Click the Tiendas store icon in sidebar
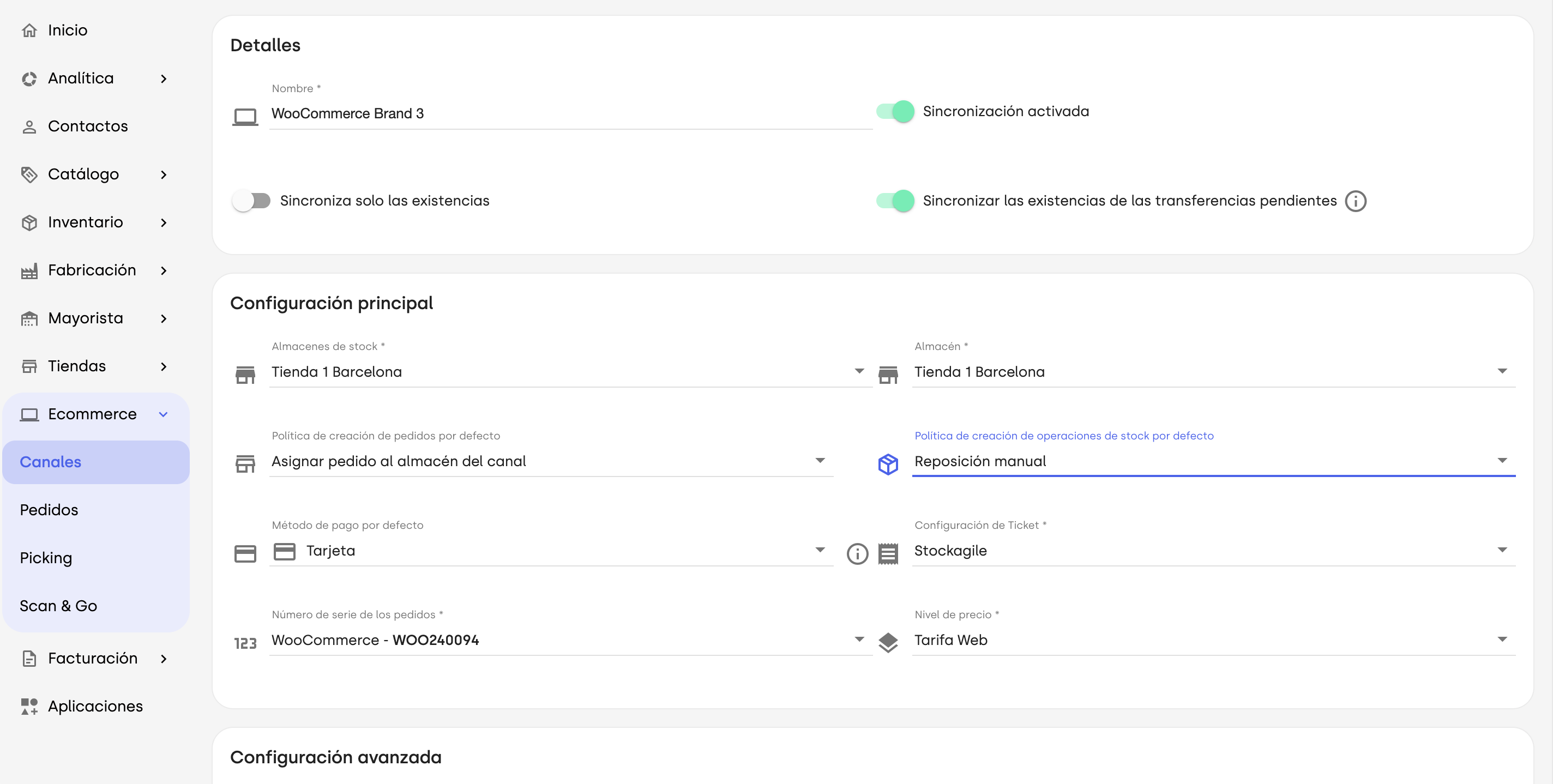 point(29,366)
